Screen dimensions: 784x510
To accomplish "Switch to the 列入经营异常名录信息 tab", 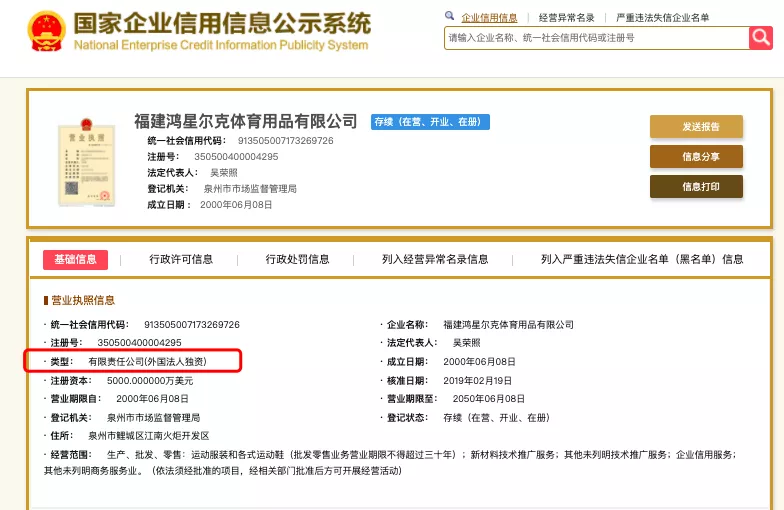I will (435, 259).
